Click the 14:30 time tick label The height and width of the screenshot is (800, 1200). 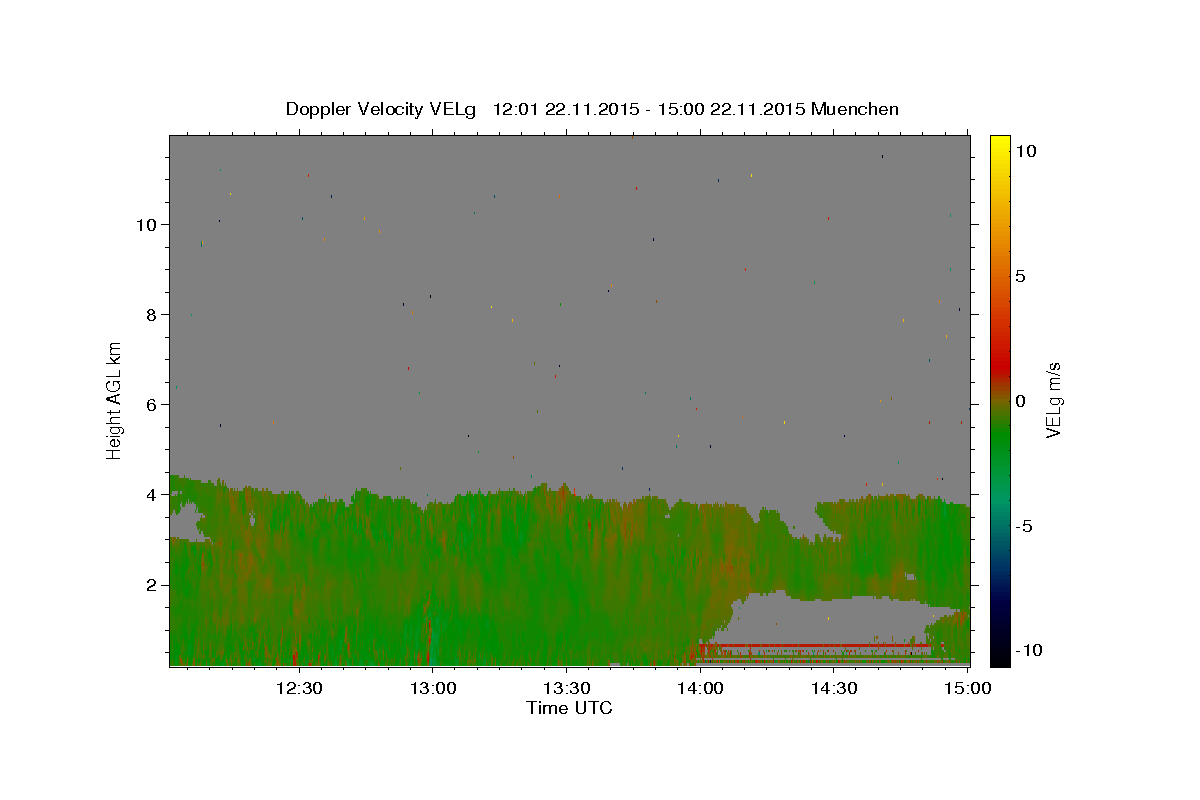(834, 688)
